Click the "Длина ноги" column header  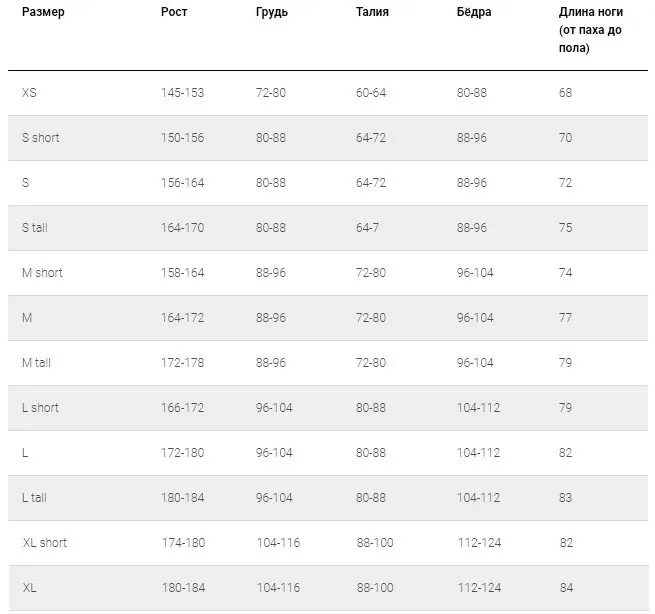(591, 13)
